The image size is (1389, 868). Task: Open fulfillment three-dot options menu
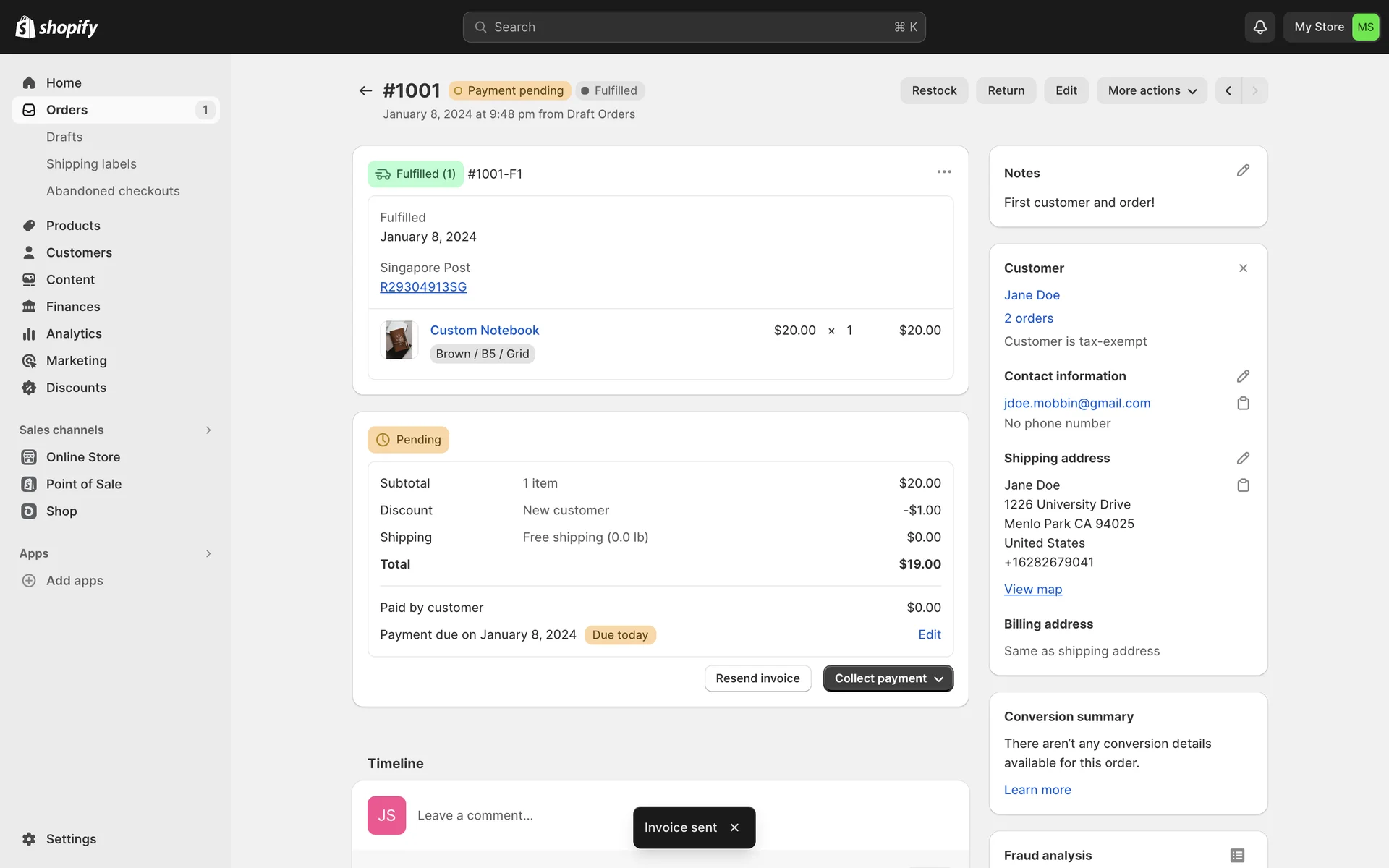point(943,172)
